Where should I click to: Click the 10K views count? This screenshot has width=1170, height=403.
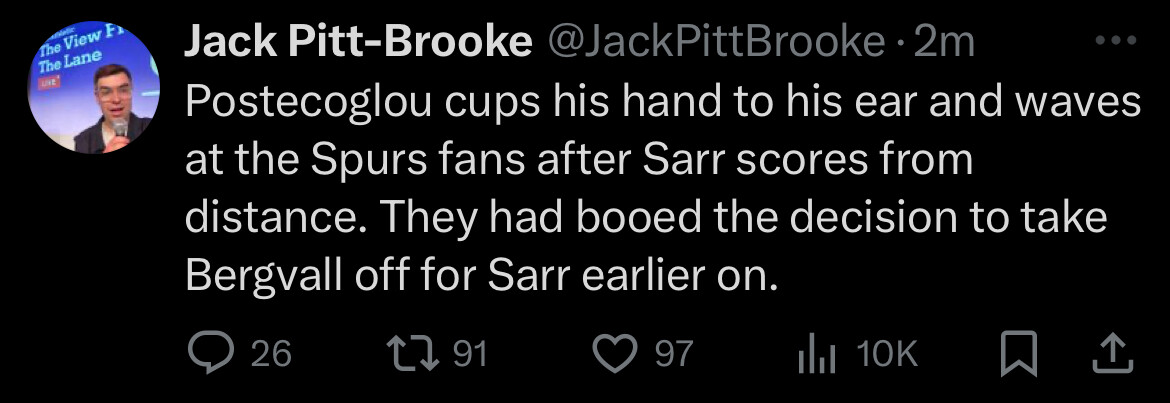(x=886, y=353)
